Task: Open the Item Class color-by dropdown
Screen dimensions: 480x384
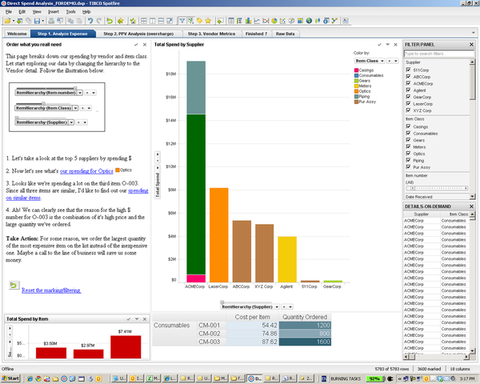Action: click(x=382, y=61)
